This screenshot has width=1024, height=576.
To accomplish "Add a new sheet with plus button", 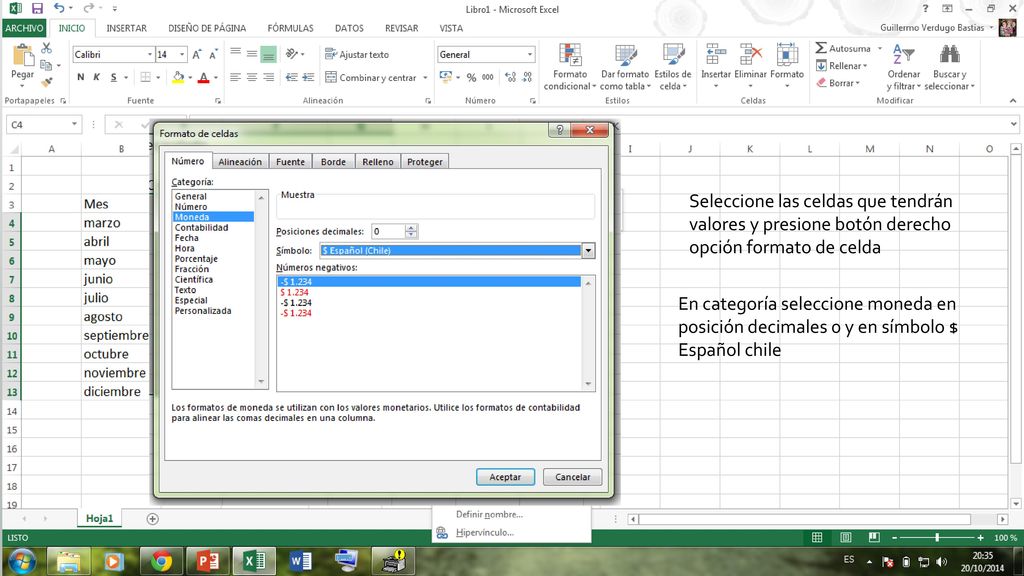I will click(153, 519).
